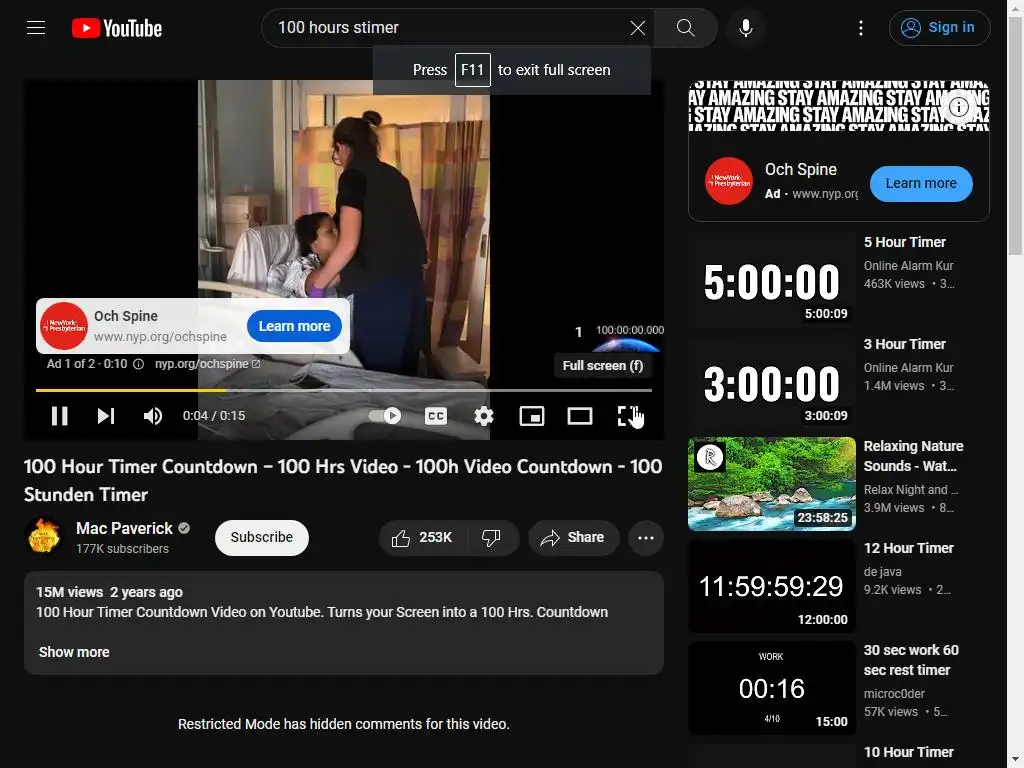Click the search magnifier button
The width and height of the screenshot is (1024, 768).
point(685,27)
